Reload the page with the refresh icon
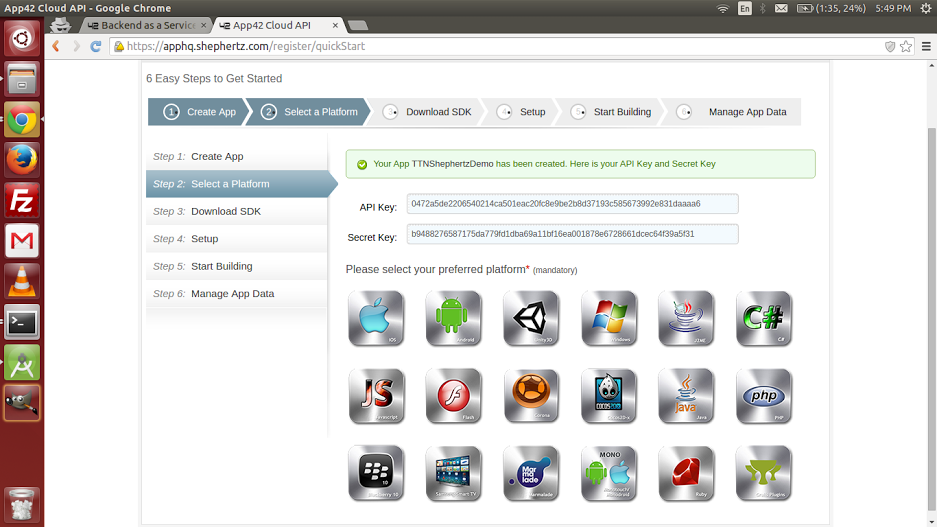Screen dimensions: 937x527 tap(96, 46)
